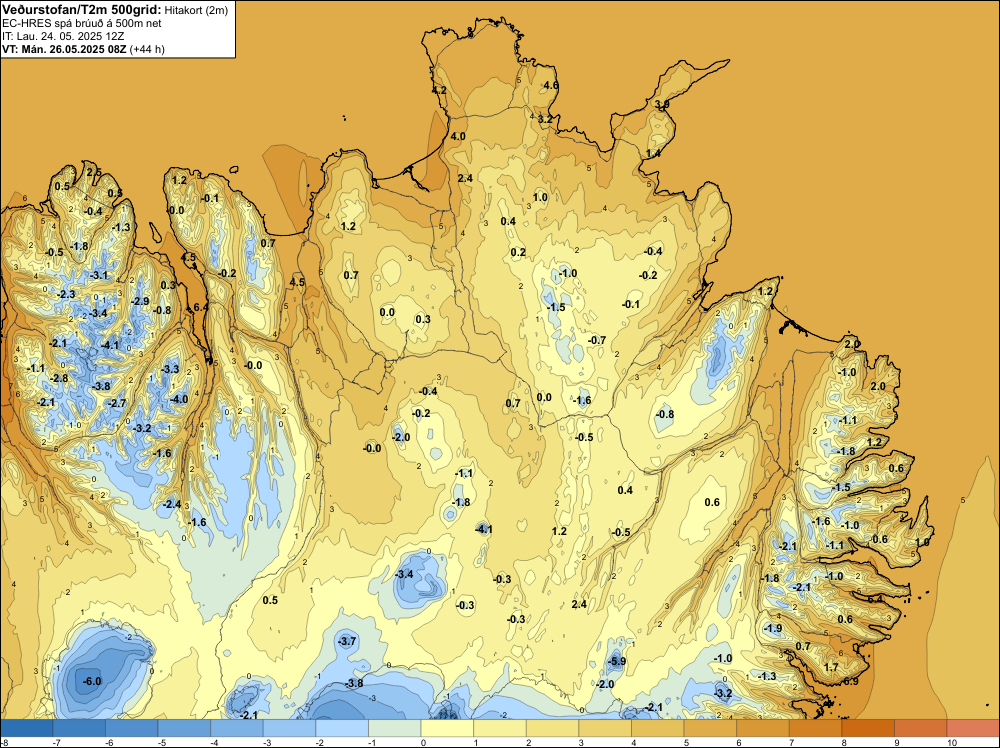Click the '(+44 h)' forecast offset text

(x=147, y=49)
